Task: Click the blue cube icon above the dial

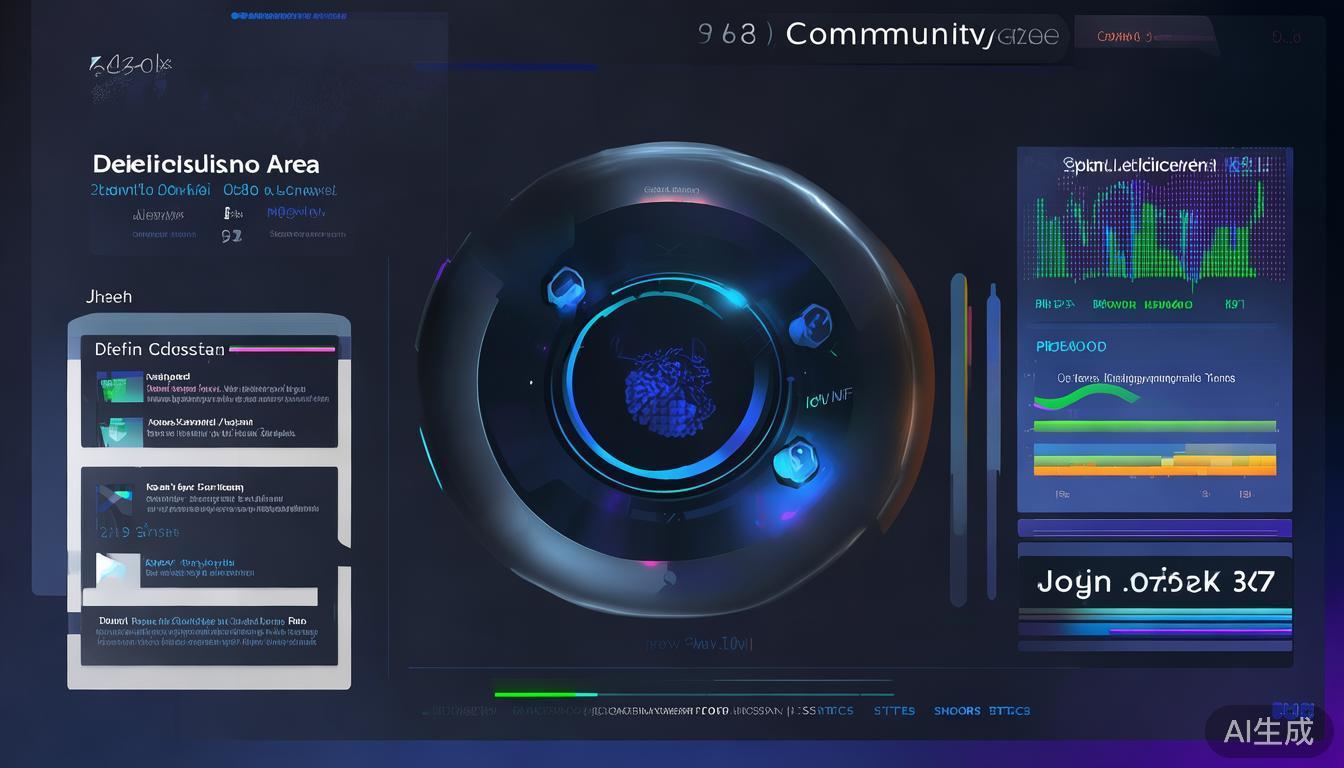Action: [565, 288]
